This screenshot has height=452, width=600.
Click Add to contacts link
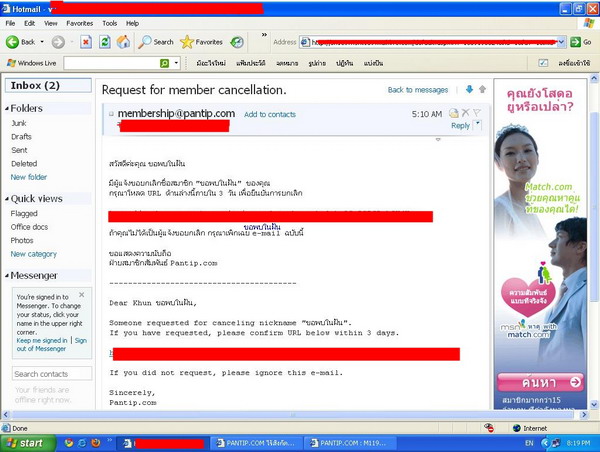[270, 114]
